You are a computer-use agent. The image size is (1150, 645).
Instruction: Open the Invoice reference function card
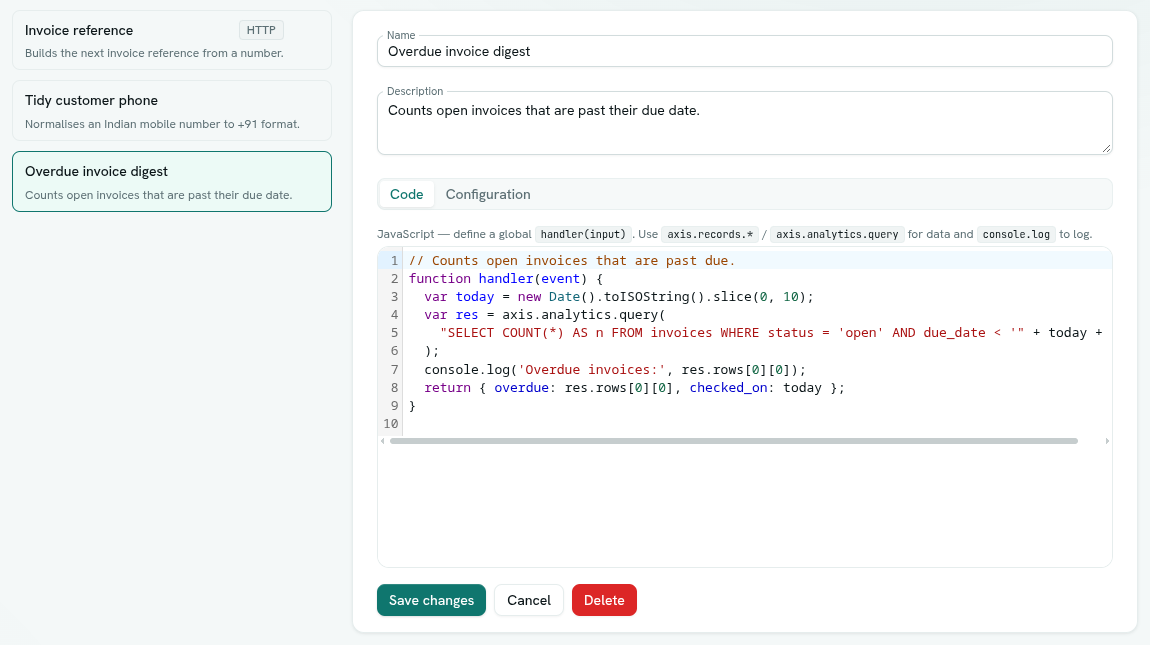point(172,40)
